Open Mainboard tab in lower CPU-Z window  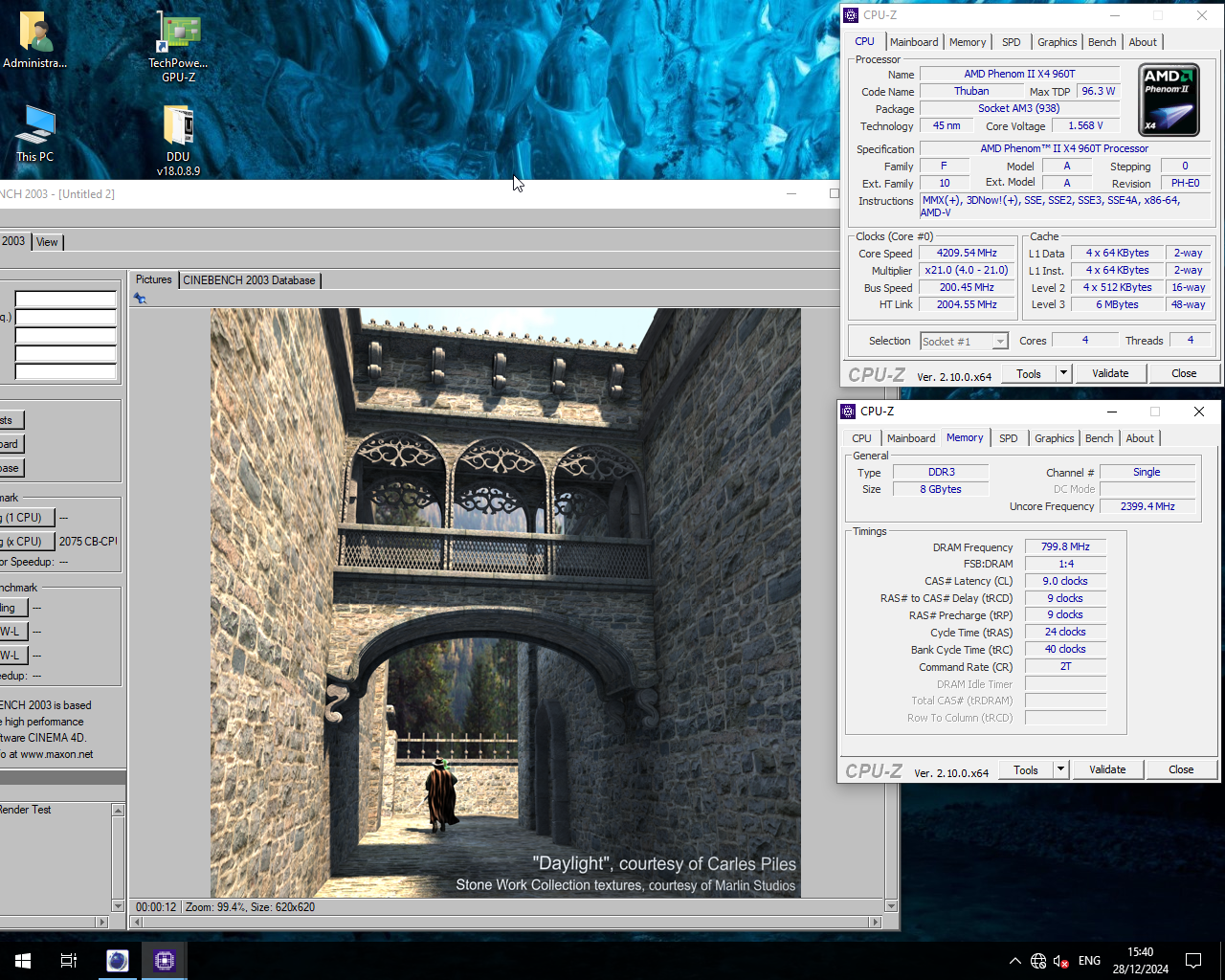pos(911,438)
